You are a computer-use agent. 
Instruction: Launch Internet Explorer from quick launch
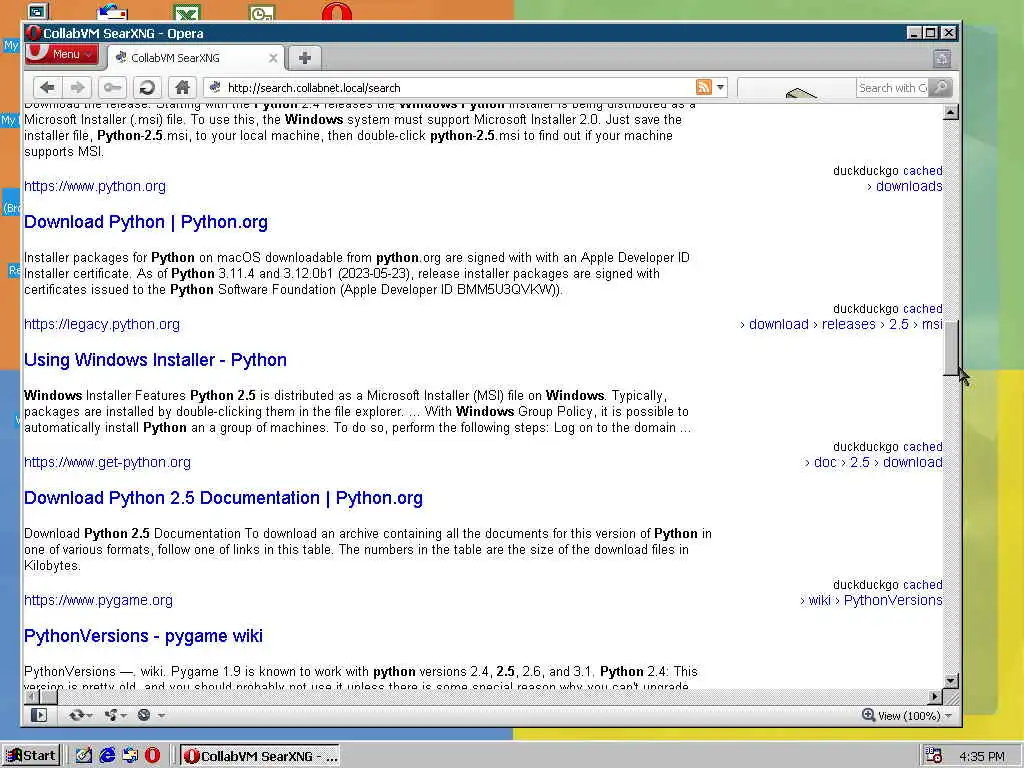point(107,756)
